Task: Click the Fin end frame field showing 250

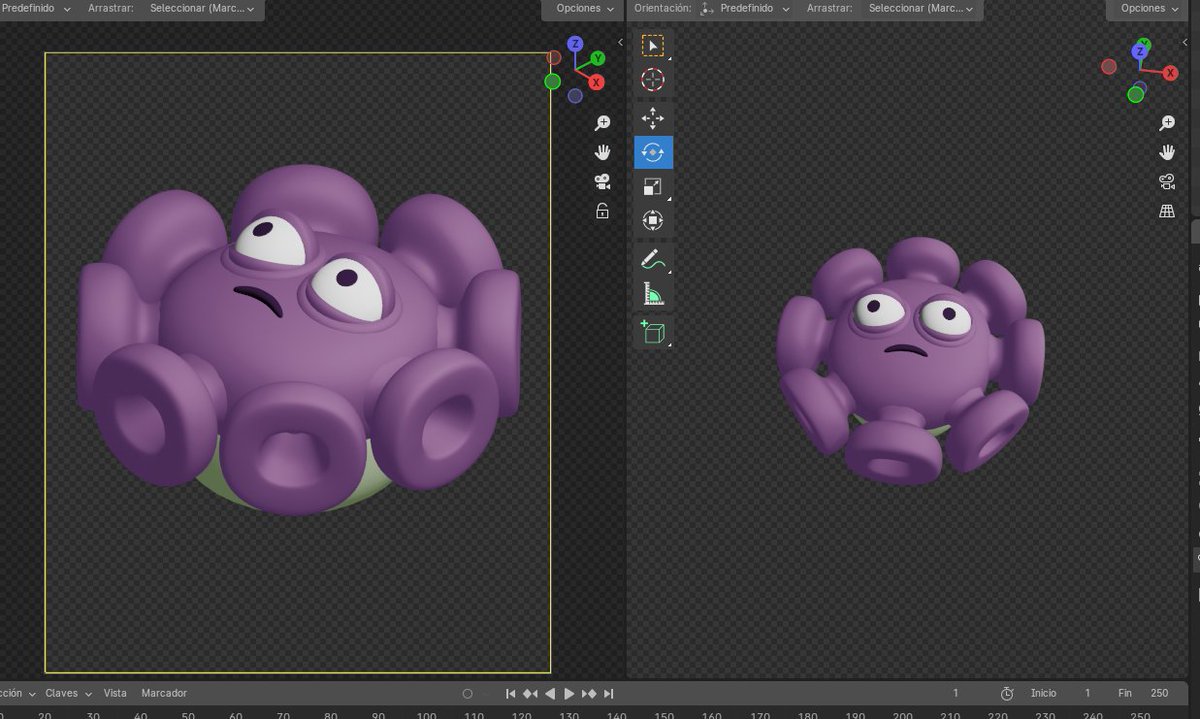Action: 1145,693
